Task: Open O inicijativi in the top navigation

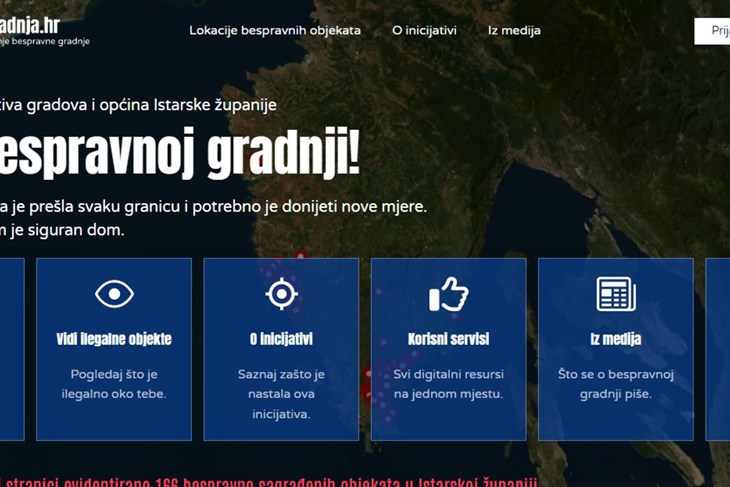Action: (x=424, y=31)
